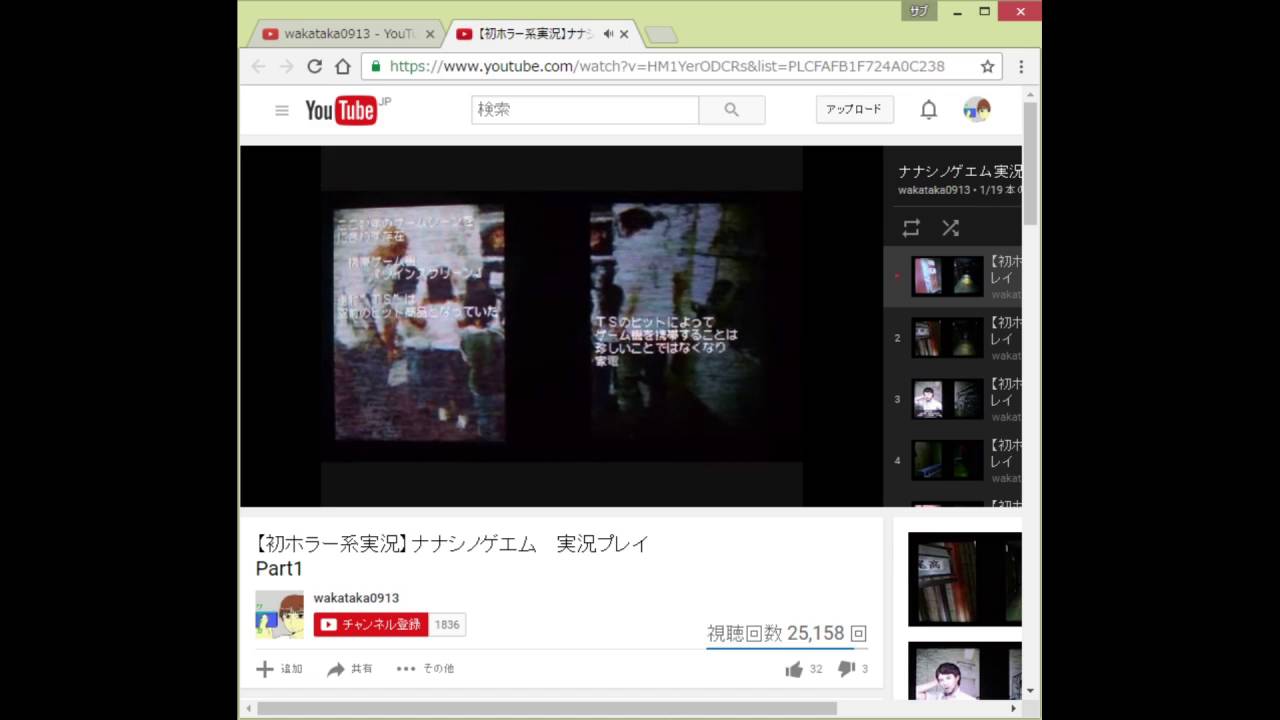The height and width of the screenshot is (720, 1280).
Task: Share the video via 共有
Action: click(x=349, y=669)
